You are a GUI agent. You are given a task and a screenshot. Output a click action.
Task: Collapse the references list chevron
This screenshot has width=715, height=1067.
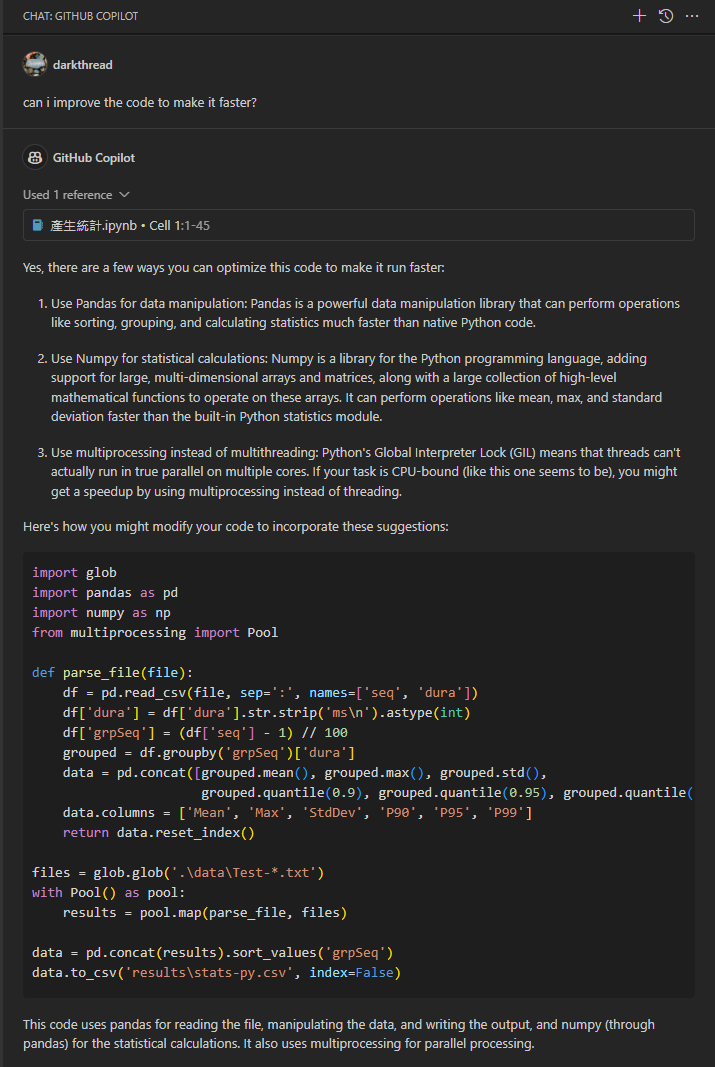tap(124, 195)
